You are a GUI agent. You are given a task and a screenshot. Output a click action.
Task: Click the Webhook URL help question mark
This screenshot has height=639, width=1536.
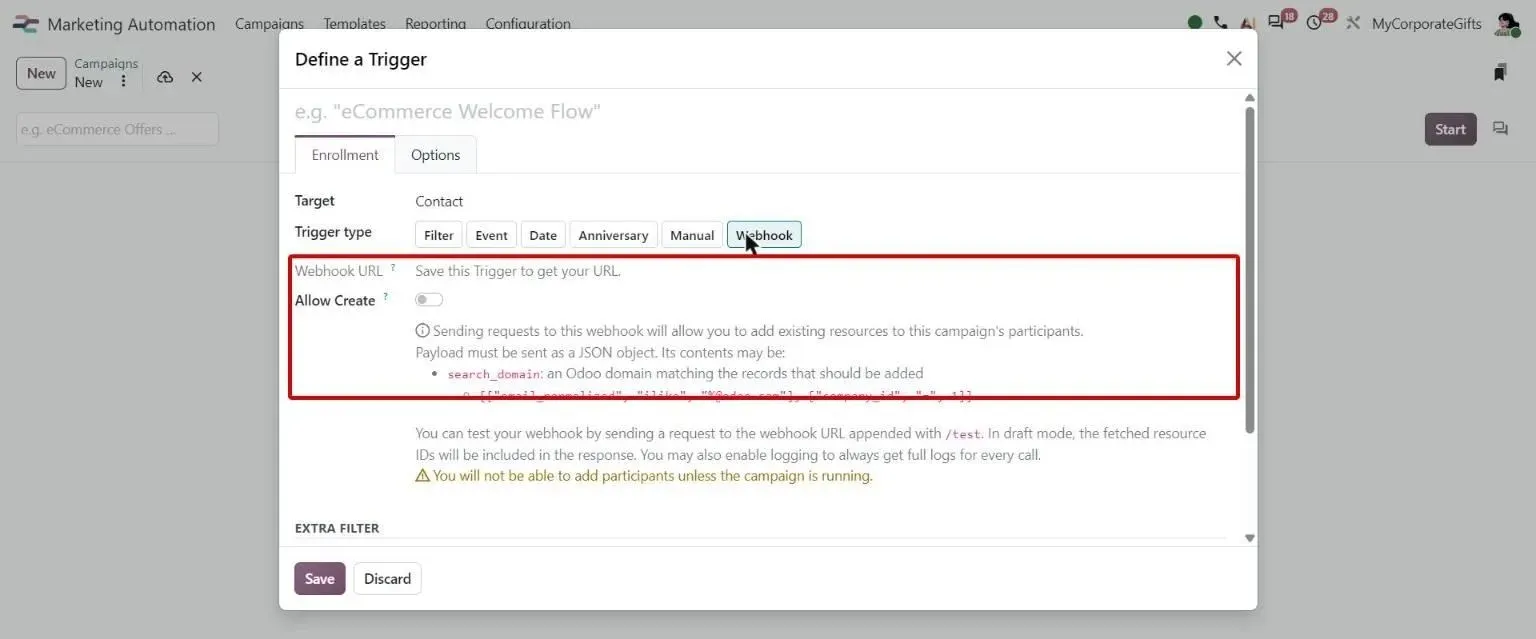pyautogui.click(x=393, y=267)
